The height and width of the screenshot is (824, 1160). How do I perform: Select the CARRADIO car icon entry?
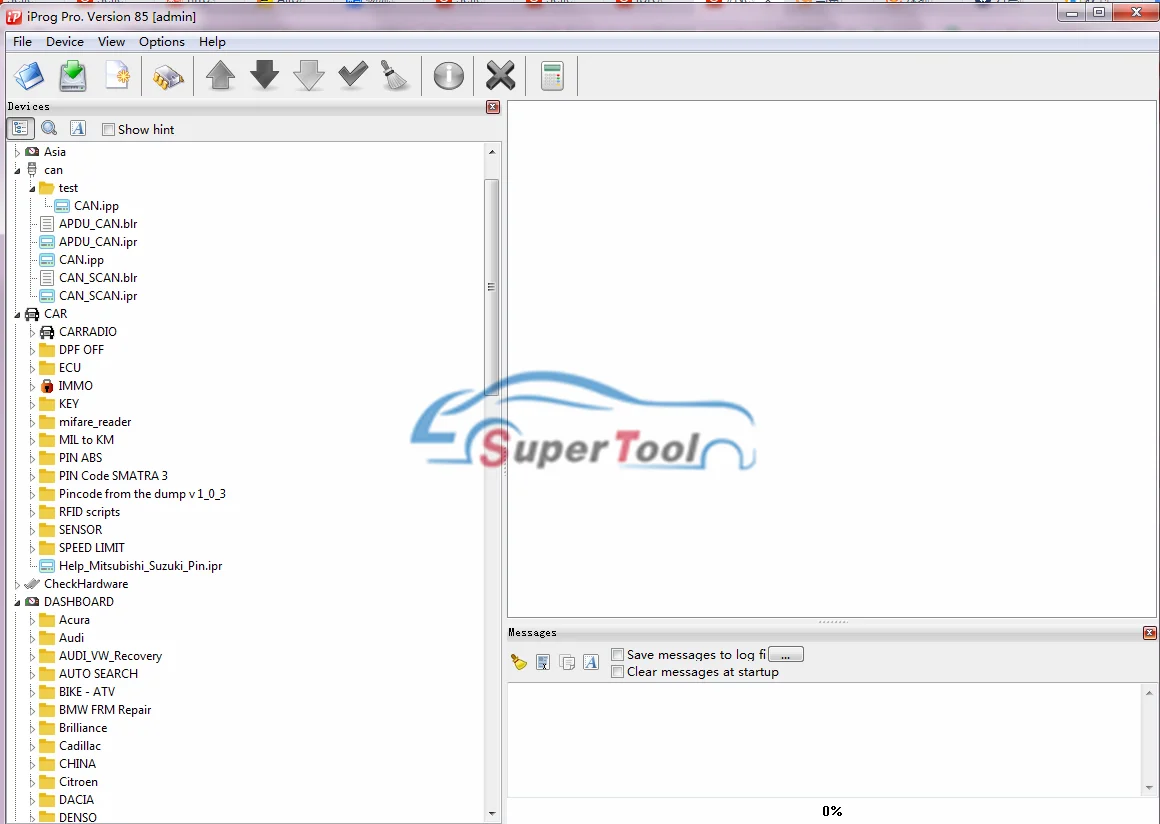(x=47, y=332)
